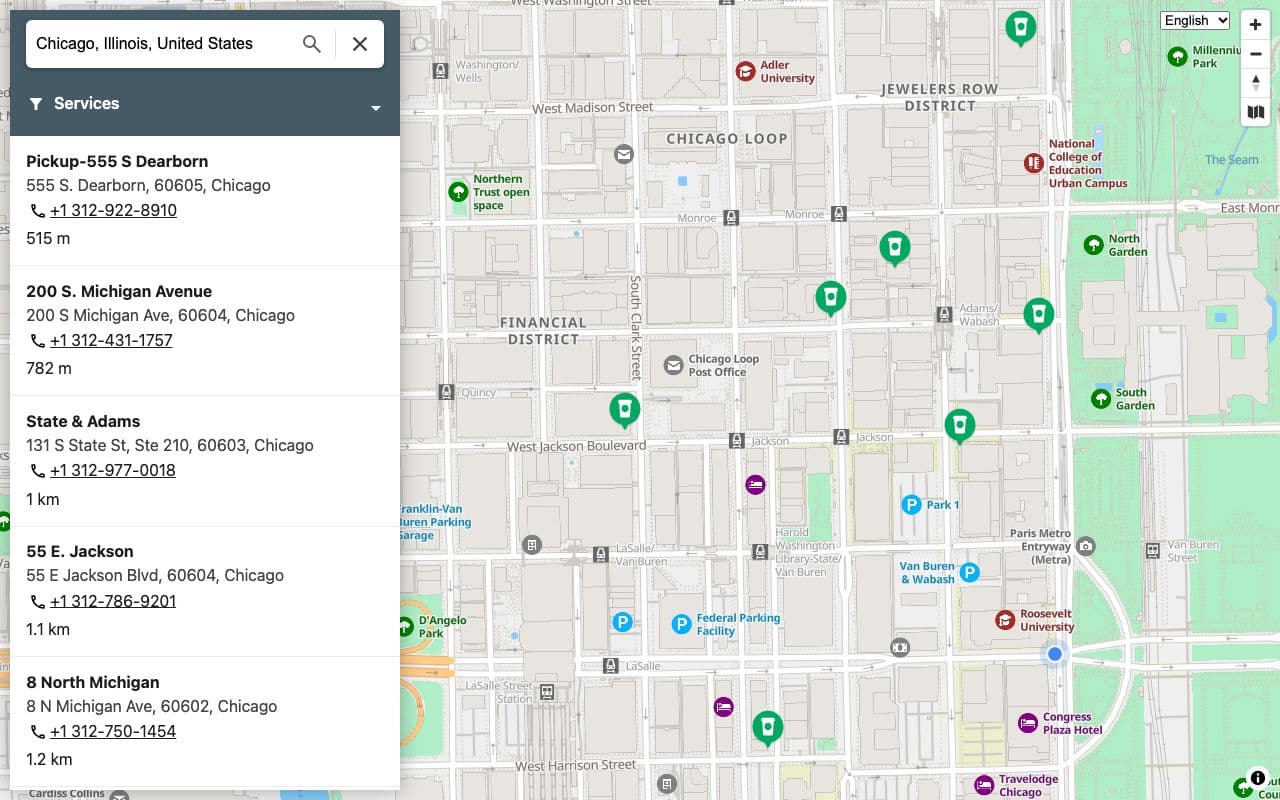
Task: Click Chicago Loop Post Office icon
Action: tap(674, 366)
